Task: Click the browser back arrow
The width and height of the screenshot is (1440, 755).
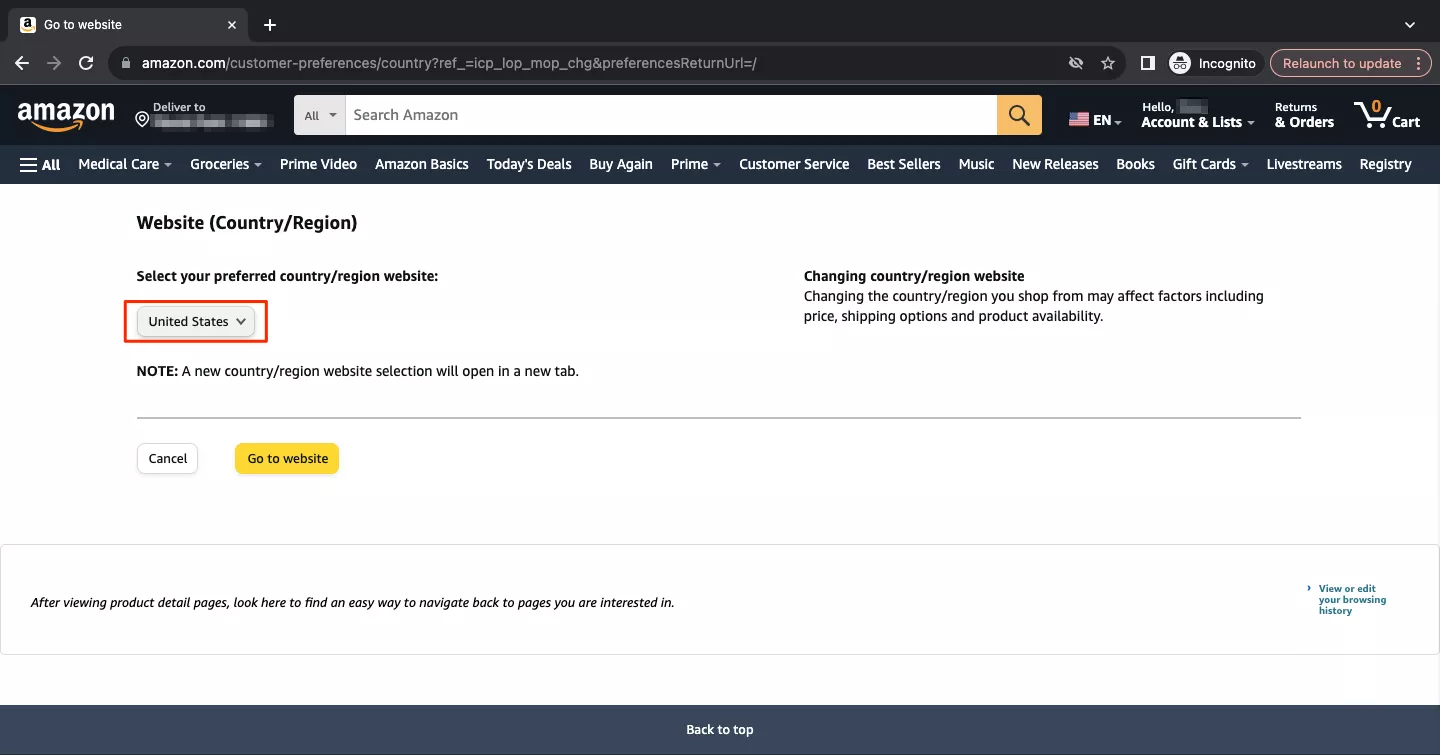Action: tap(22, 63)
